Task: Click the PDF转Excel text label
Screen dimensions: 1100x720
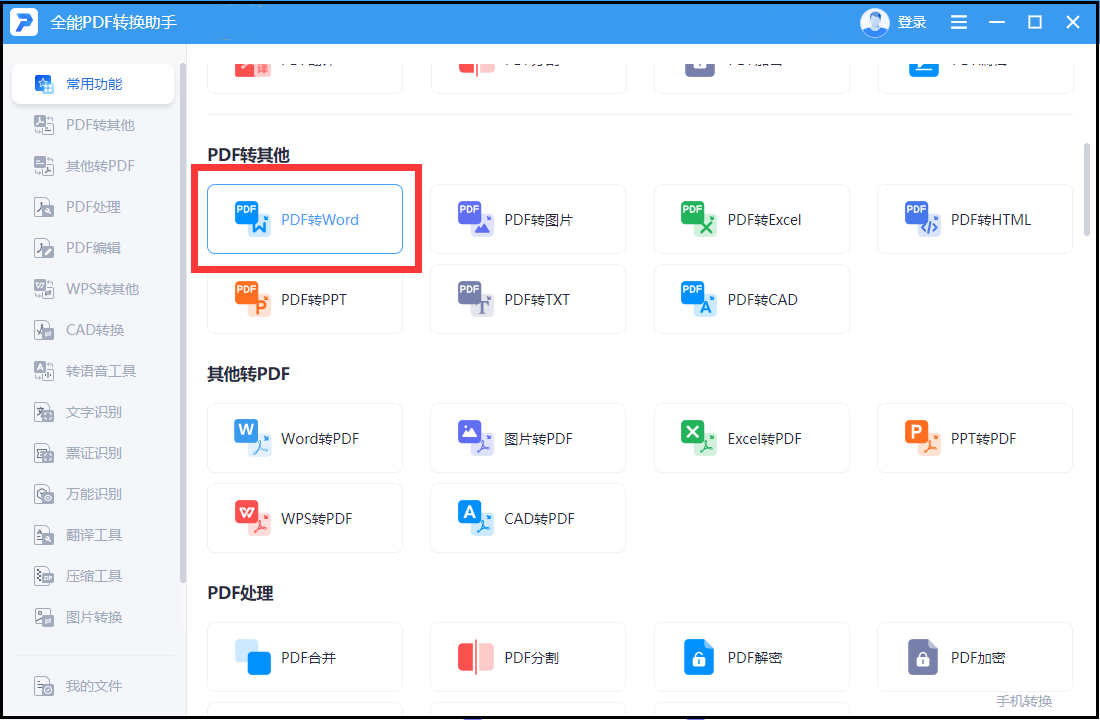Action: [764, 220]
